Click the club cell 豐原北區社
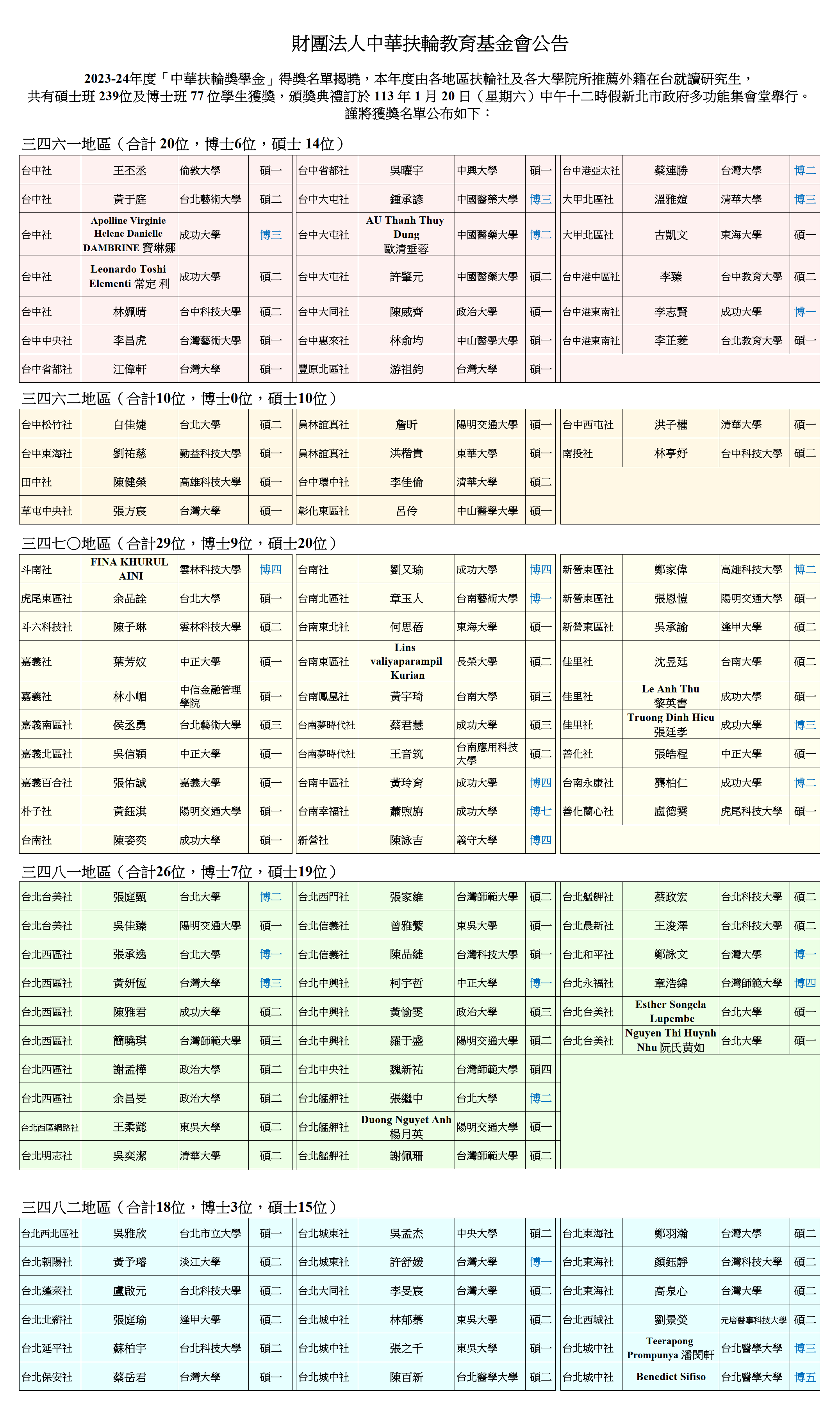 tap(326, 369)
